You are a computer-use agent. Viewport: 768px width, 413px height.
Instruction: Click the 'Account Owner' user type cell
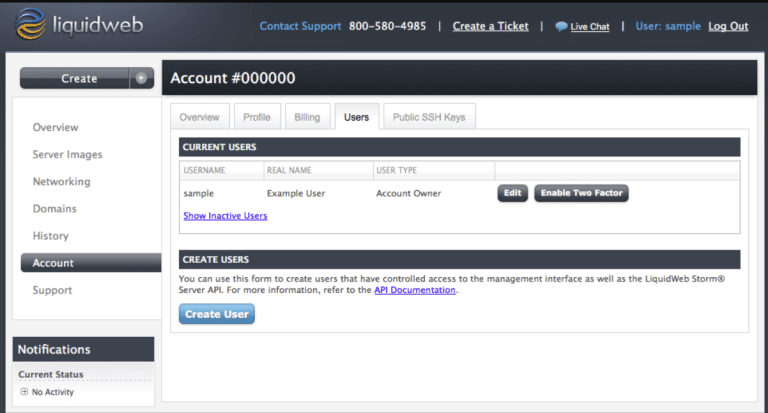[408, 193]
